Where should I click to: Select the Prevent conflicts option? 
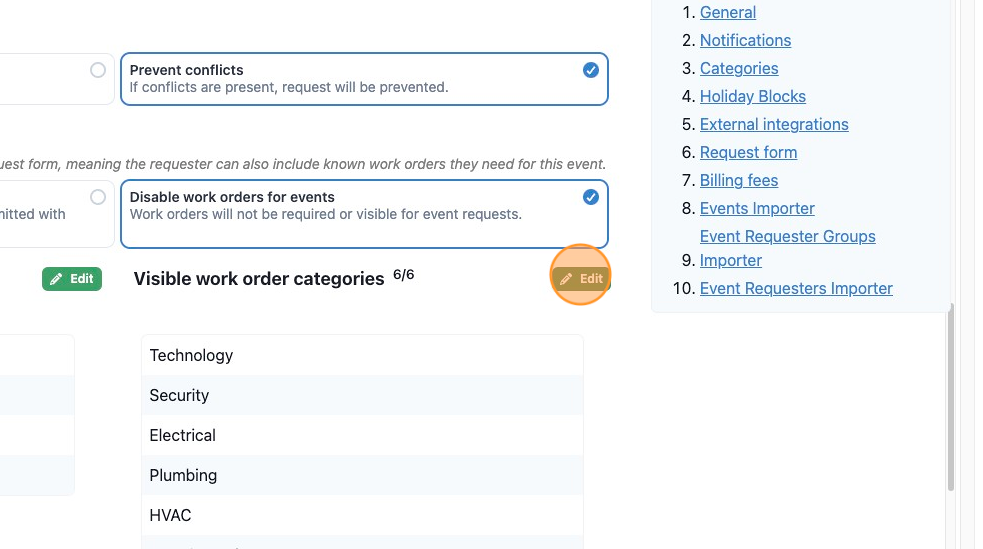(x=364, y=79)
